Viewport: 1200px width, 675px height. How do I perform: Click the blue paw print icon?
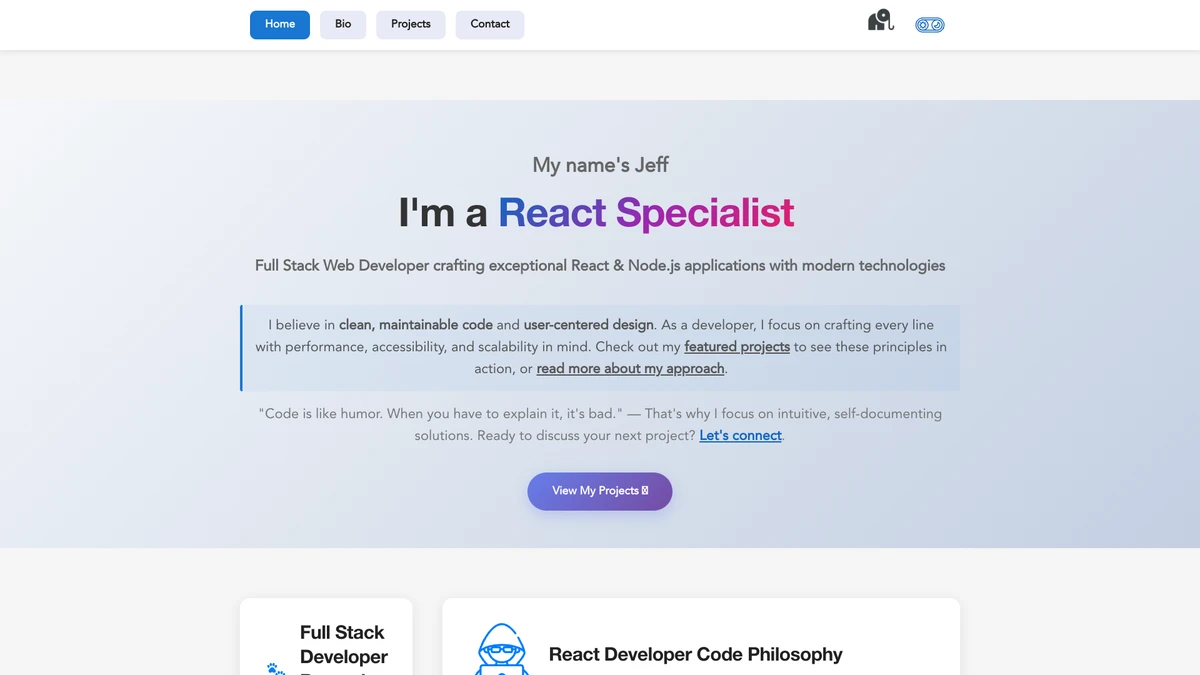[275, 667]
